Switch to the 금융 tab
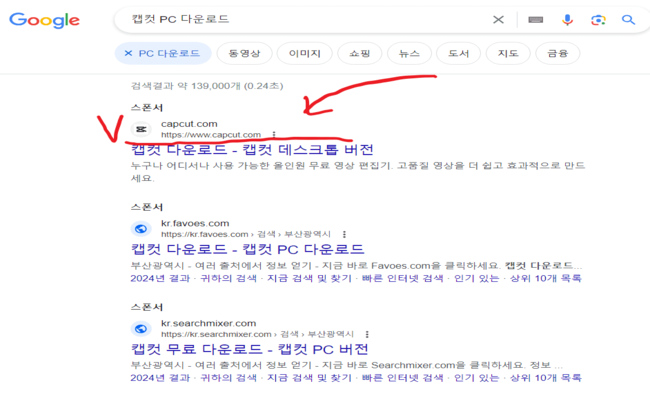Viewport: 650px width, 400px height. point(558,53)
